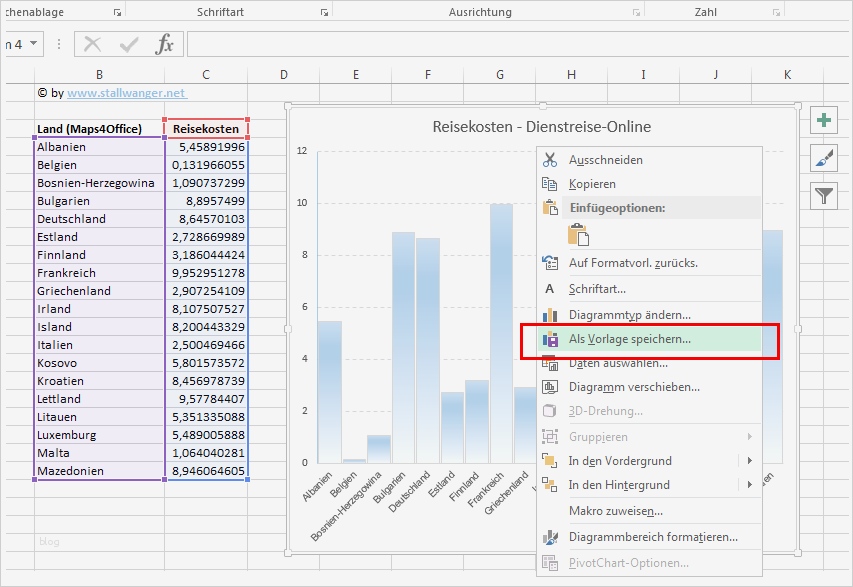The height and width of the screenshot is (587, 853).
Task: Click the enter checkmark in formula bar
Action: (x=129, y=44)
